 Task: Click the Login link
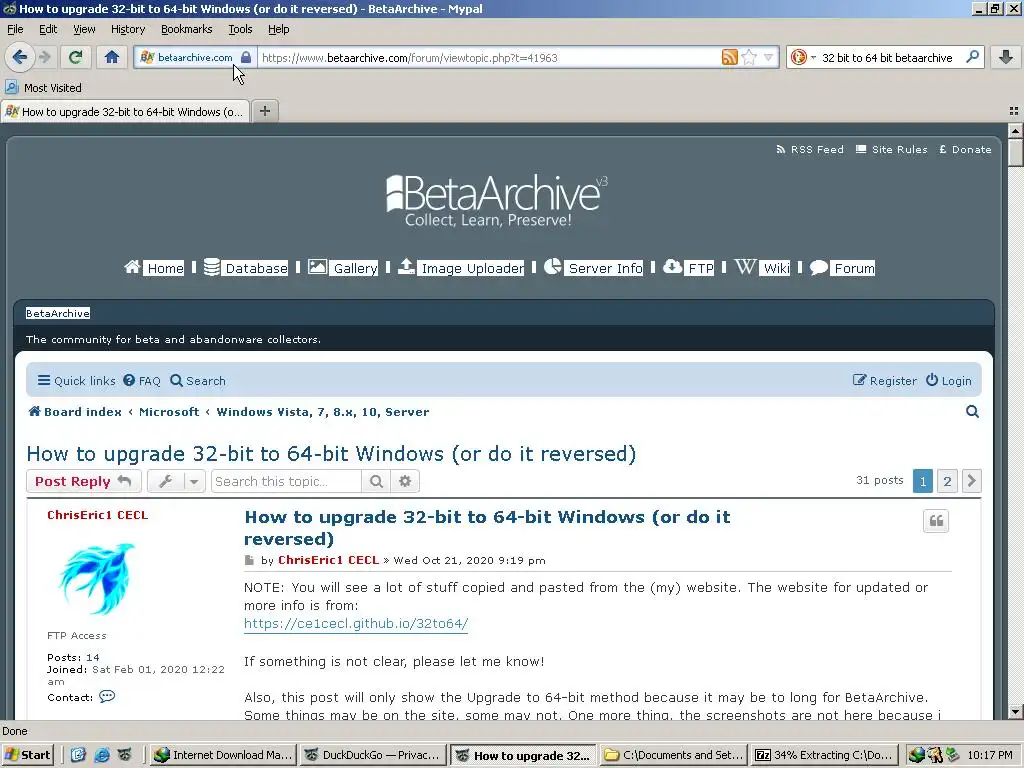point(949,381)
